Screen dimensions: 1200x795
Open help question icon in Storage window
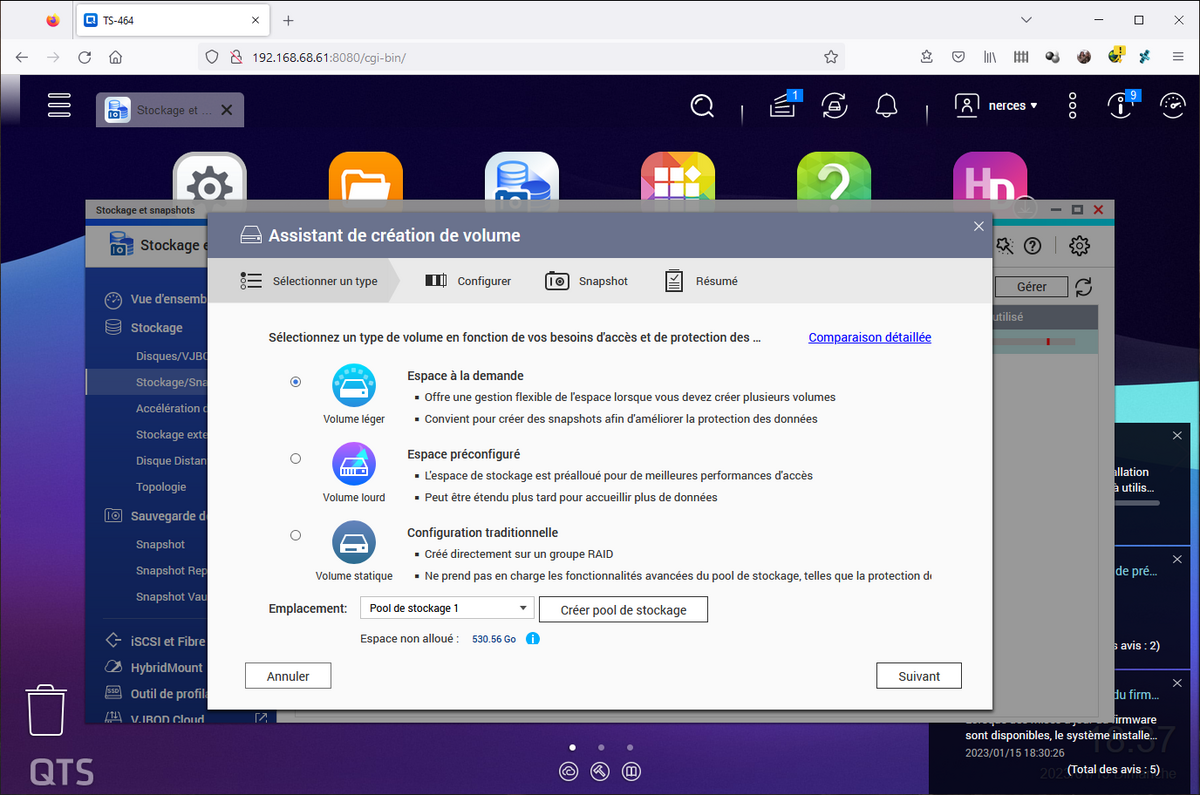[1033, 245]
